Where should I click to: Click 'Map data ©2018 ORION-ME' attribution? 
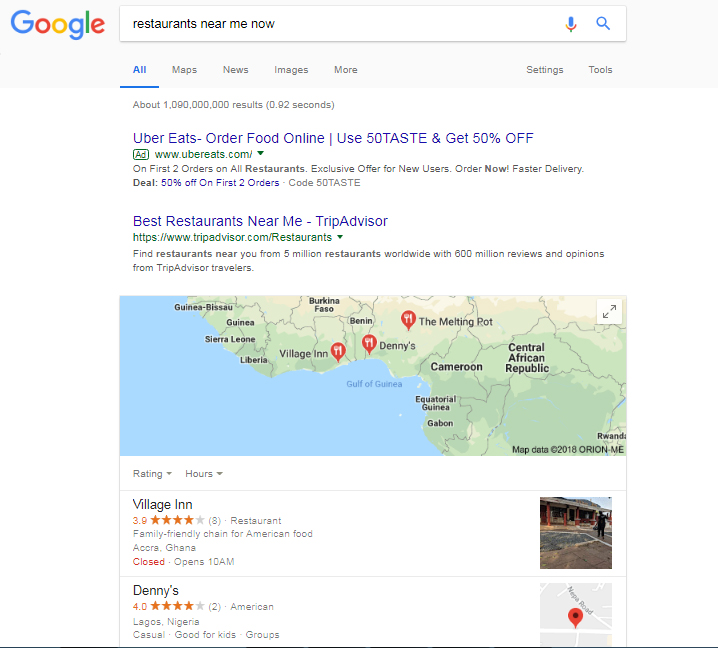pyautogui.click(x=568, y=450)
